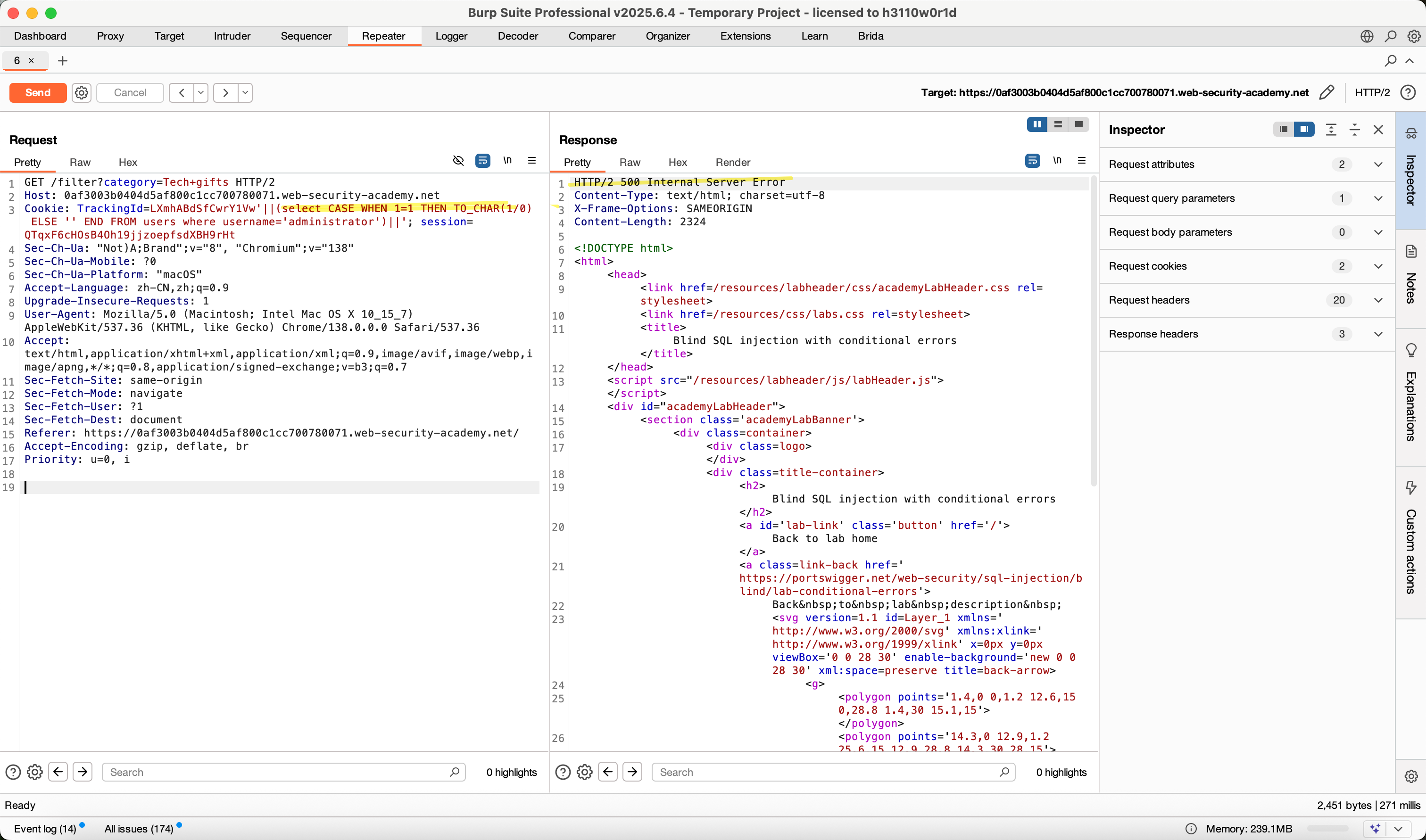Jump to next Response search match
1426x840 pixels.
pos(632,772)
